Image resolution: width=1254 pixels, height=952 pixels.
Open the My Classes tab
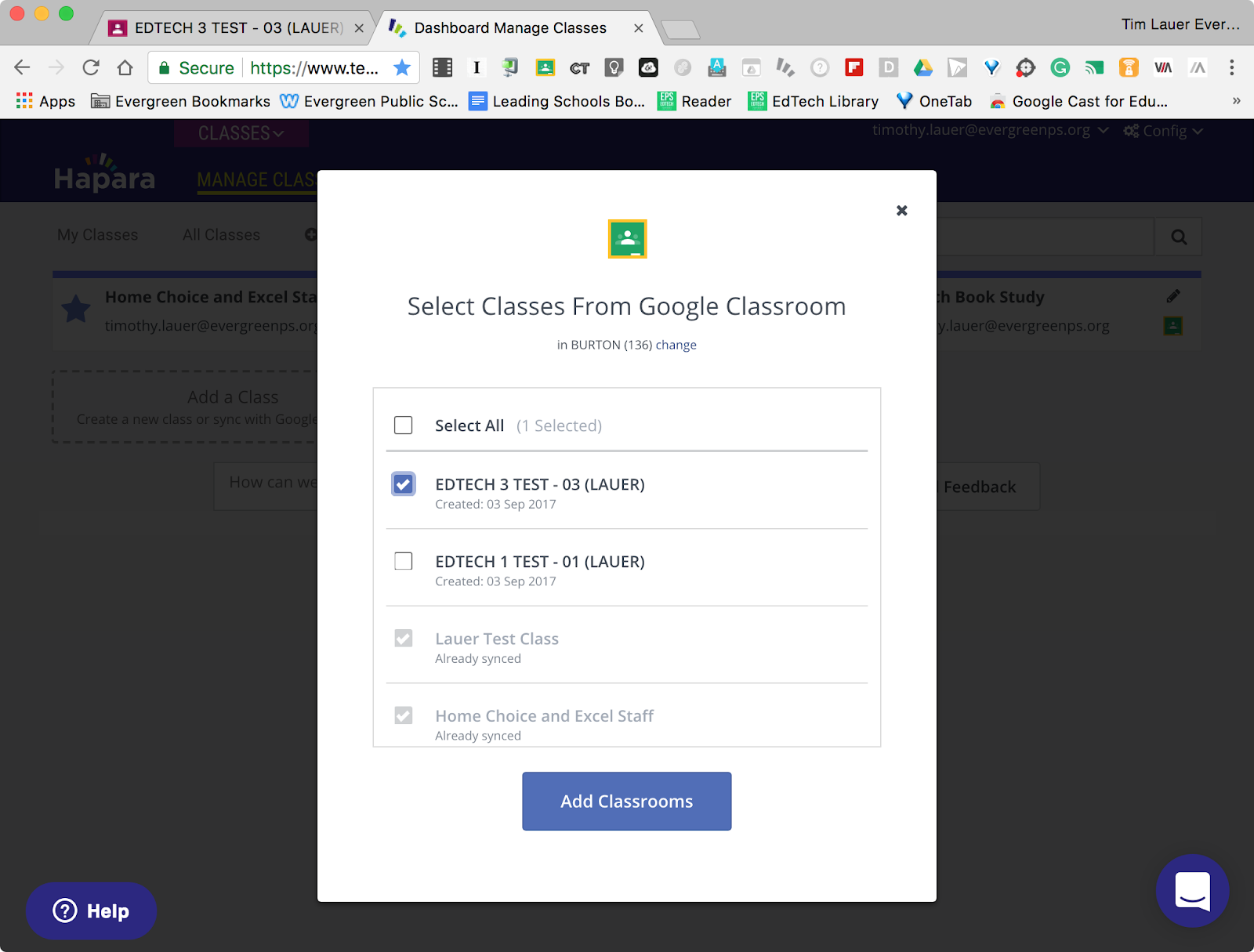pos(98,235)
